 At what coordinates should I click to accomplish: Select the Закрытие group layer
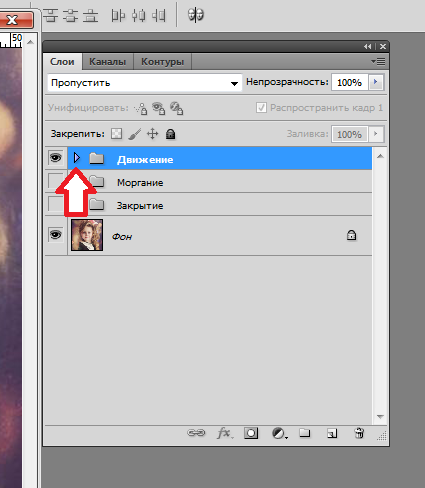coord(220,205)
